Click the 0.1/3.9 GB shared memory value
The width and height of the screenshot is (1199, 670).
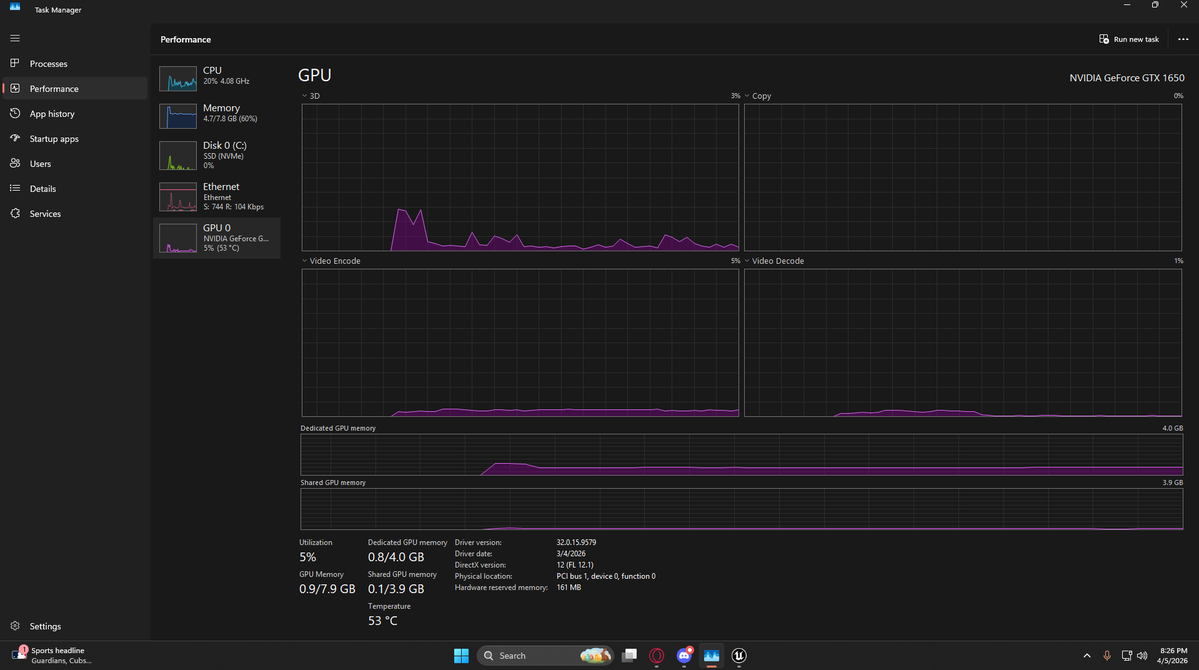coord(395,589)
